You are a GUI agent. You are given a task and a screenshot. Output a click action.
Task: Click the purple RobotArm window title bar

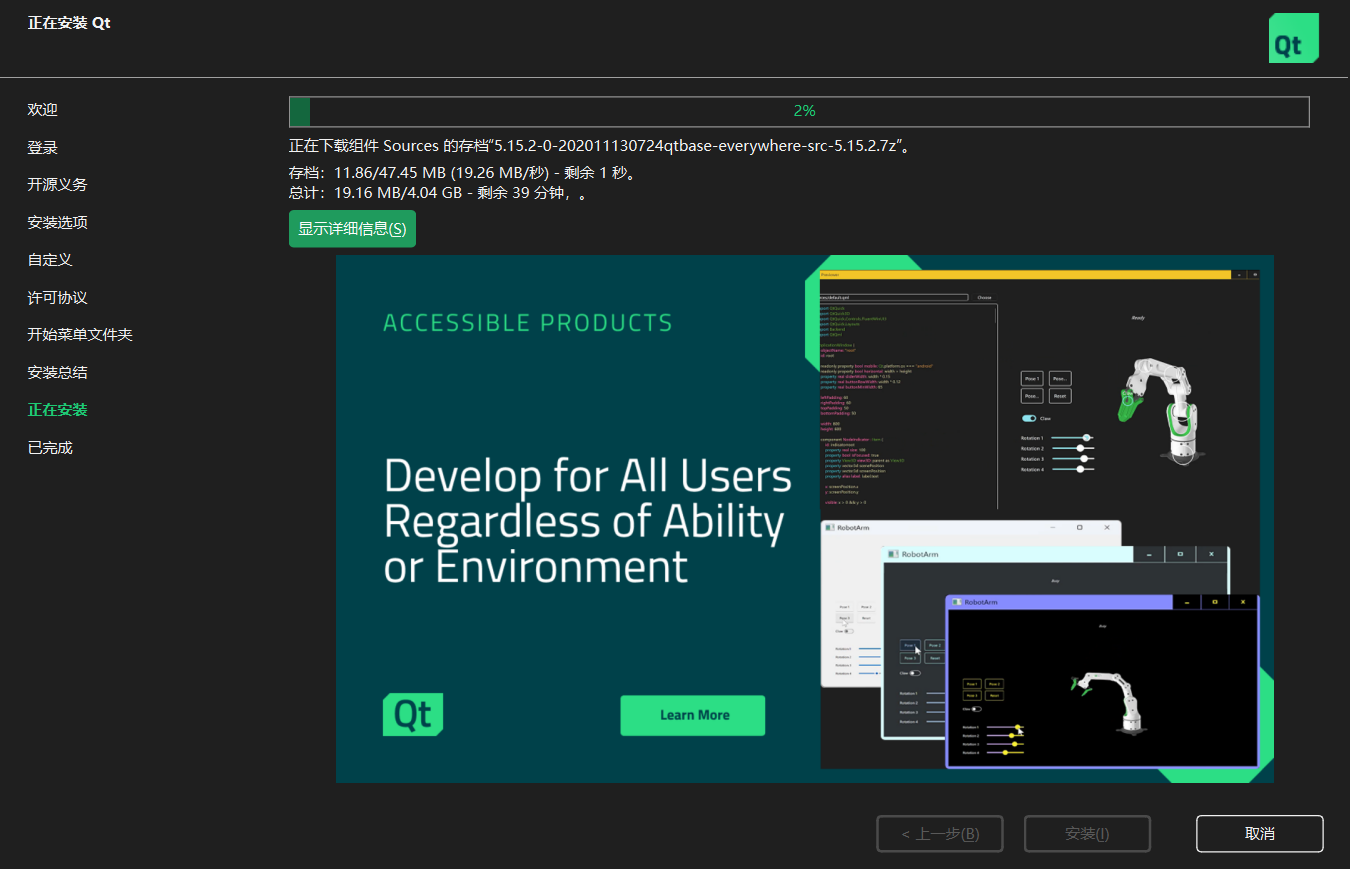click(x=1102, y=602)
